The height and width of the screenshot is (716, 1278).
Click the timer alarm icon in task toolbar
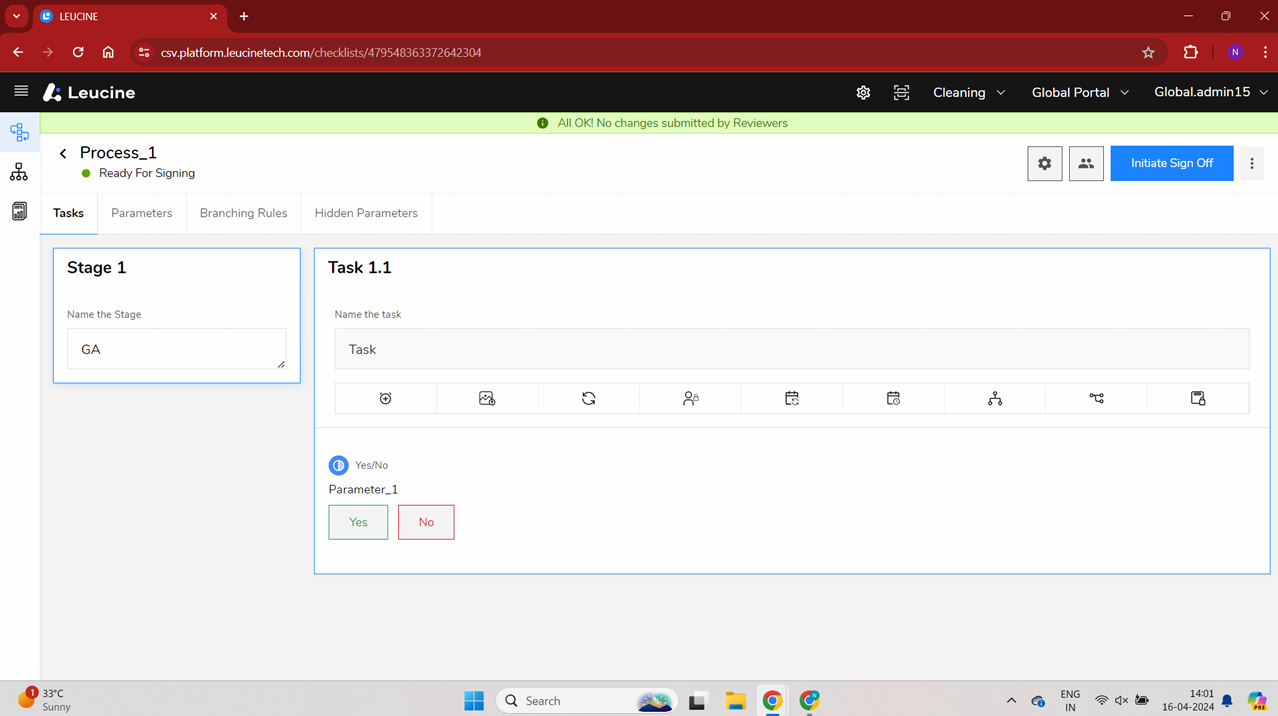click(x=385, y=398)
